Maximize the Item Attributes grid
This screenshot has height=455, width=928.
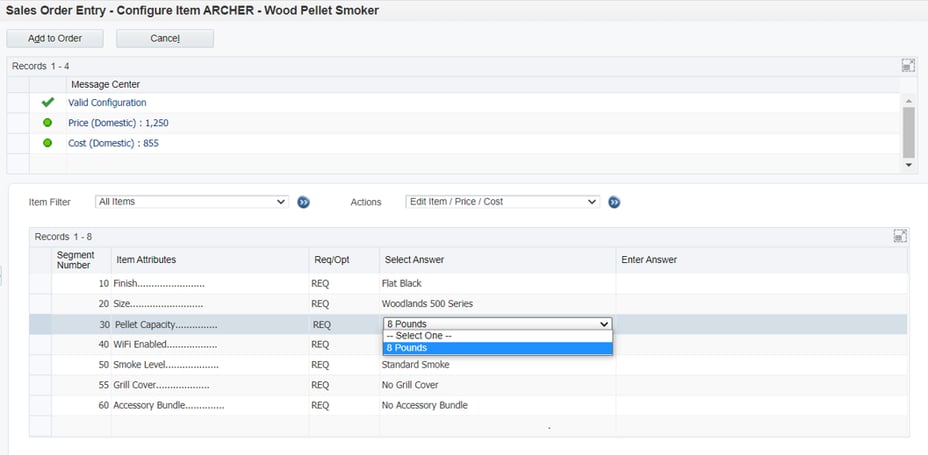pos(900,236)
